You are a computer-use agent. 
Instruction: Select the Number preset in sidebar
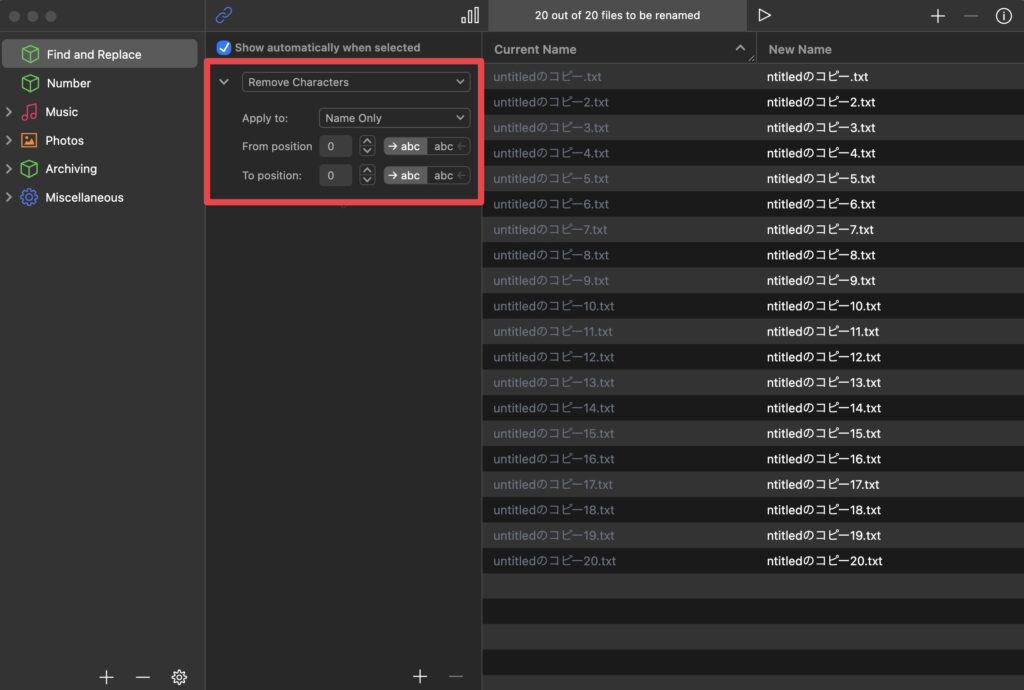coord(68,83)
